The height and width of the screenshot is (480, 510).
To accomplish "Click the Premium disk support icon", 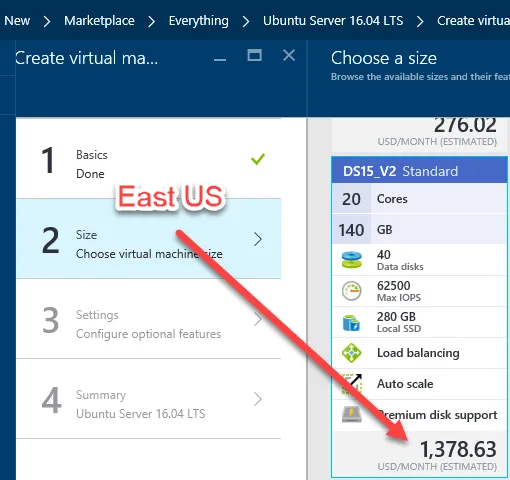I will 352,414.
